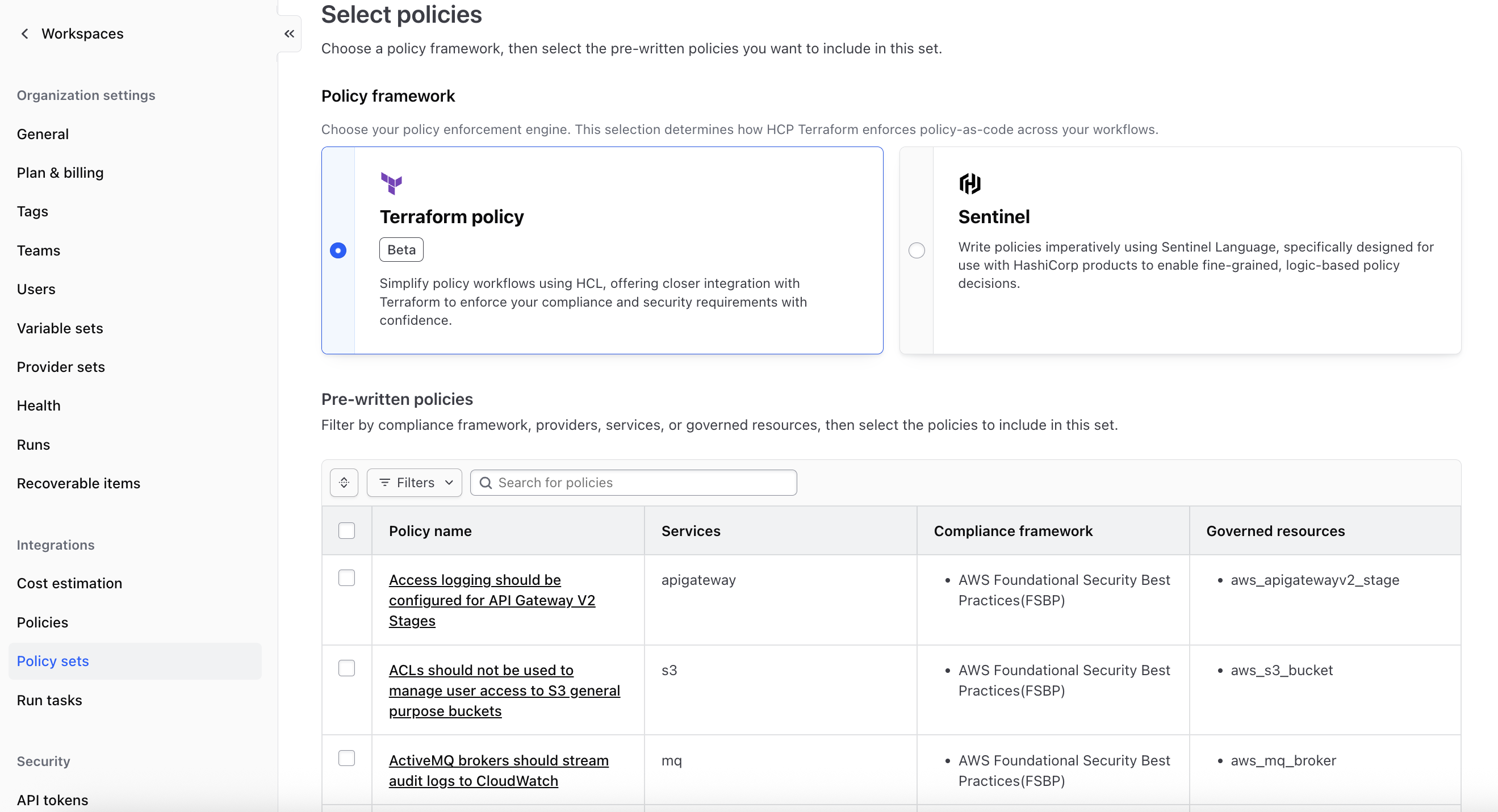The height and width of the screenshot is (812, 1498).
Task: Click the magnifier icon in the search box
Action: (486, 483)
